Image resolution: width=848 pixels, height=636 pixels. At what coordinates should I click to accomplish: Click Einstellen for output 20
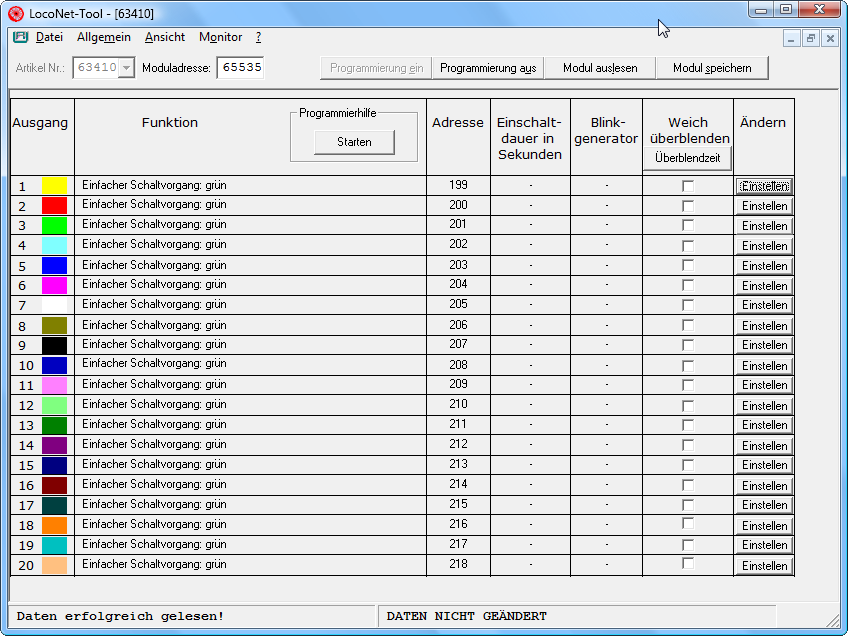[764, 566]
